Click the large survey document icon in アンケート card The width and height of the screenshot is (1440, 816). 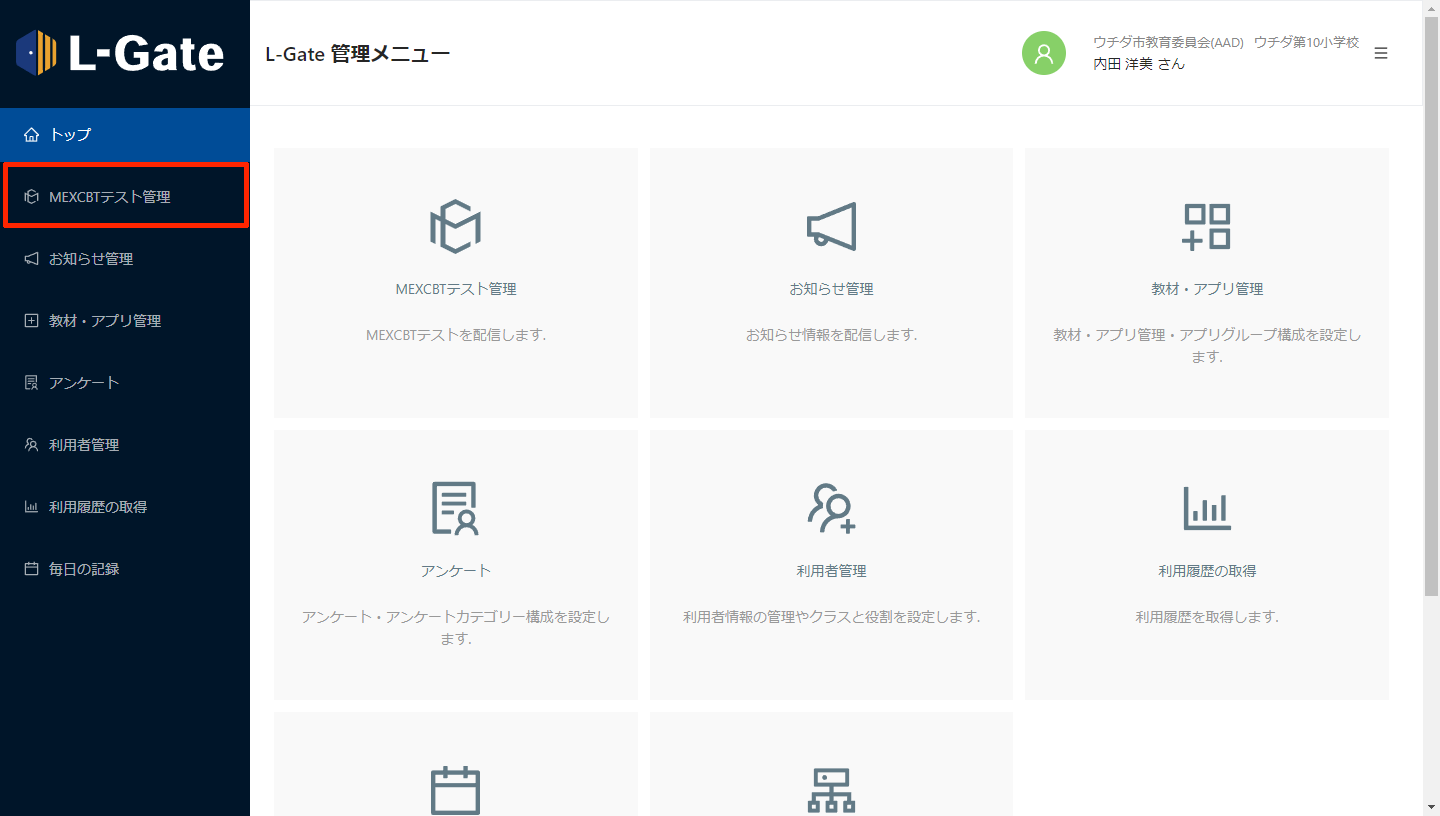point(456,508)
